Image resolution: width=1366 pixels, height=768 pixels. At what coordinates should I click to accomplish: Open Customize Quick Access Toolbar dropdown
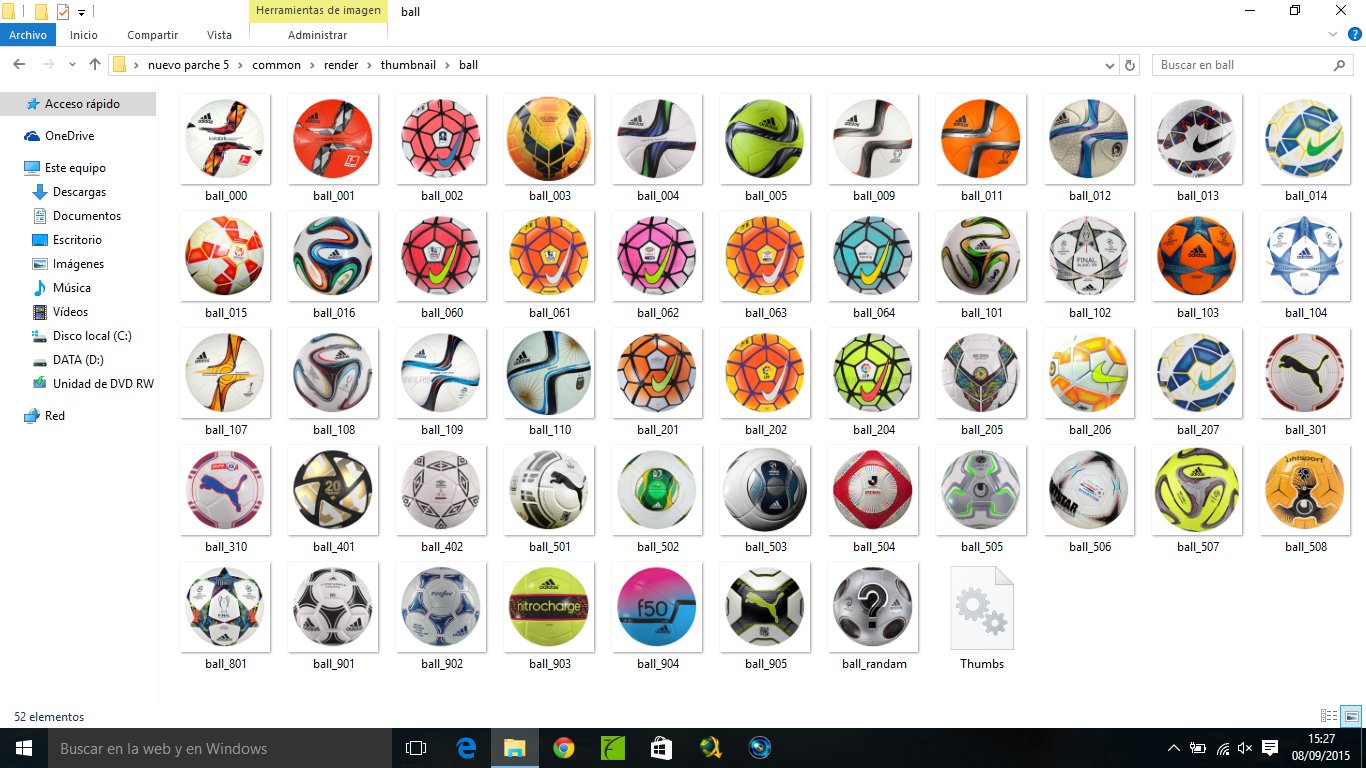point(82,13)
